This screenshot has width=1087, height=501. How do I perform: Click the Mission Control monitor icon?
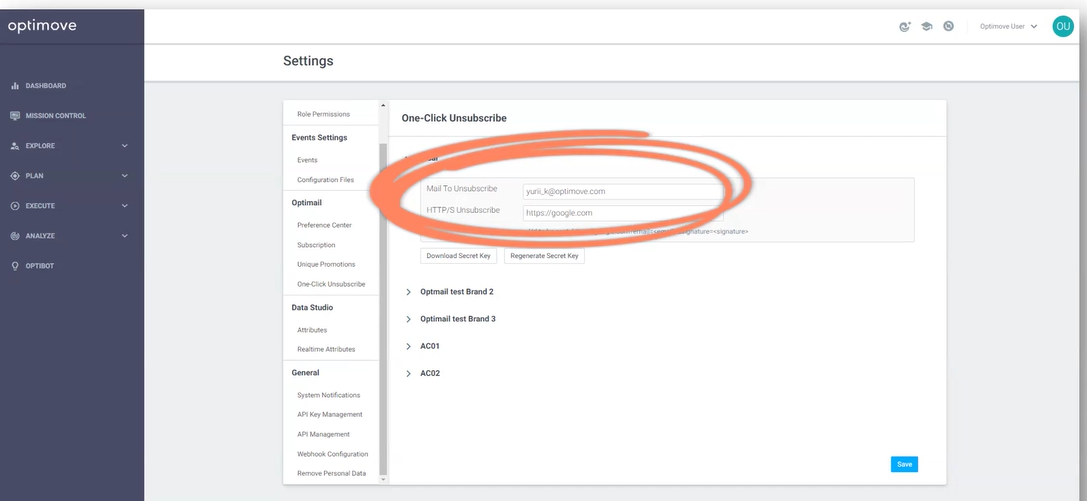point(15,116)
